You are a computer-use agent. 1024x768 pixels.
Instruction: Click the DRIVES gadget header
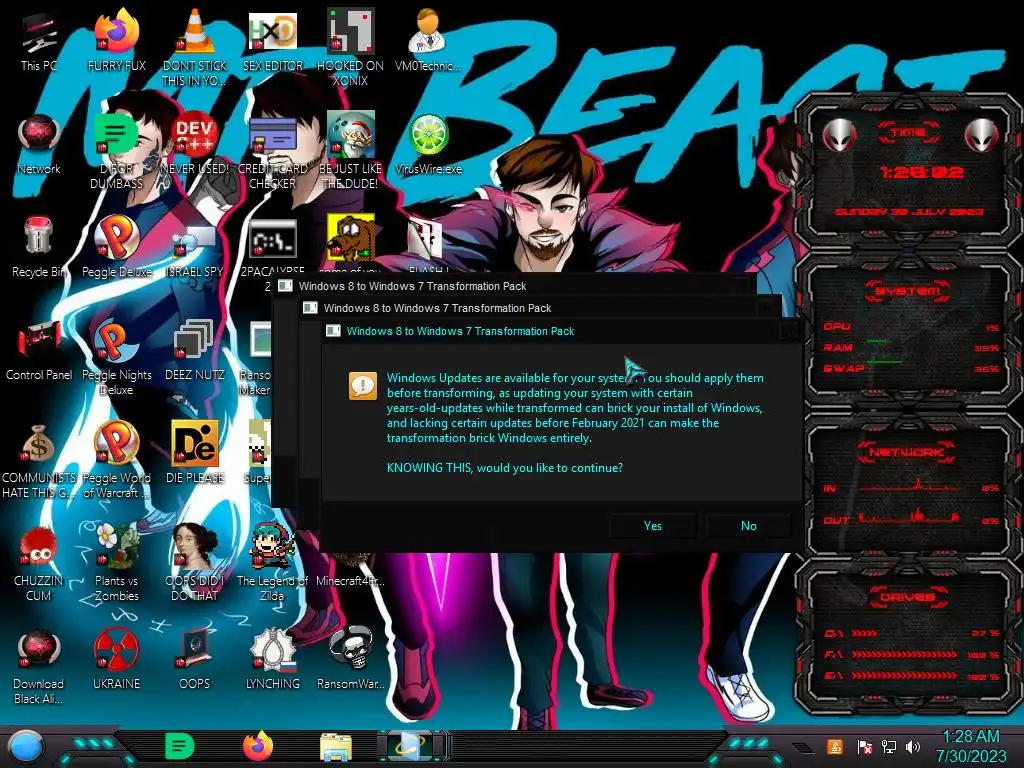[x=906, y=597]
